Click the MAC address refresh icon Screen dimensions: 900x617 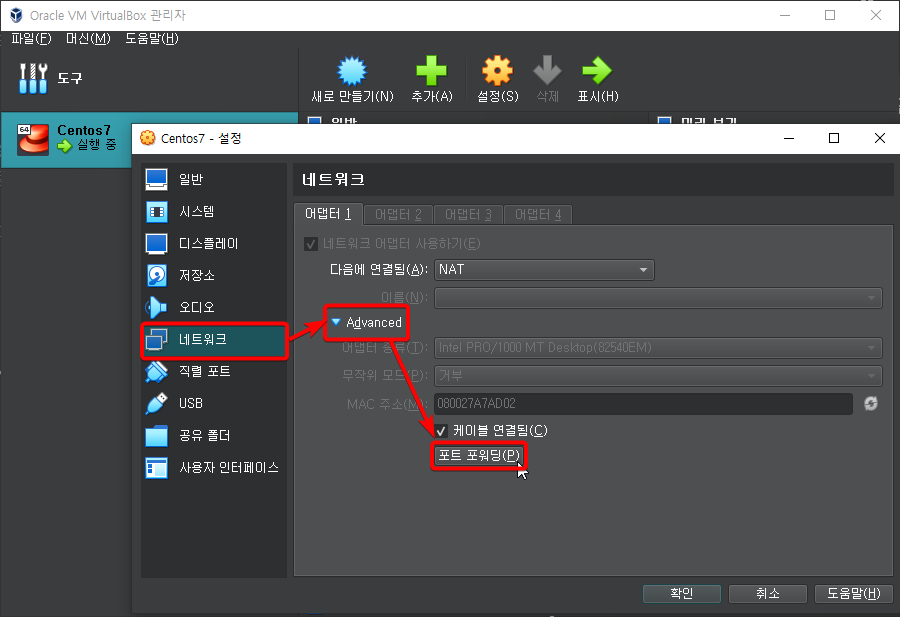click(871, 403)
